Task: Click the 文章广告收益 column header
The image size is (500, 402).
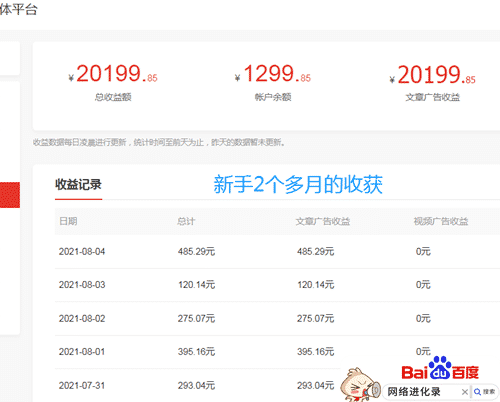Action: click(323, 221)
